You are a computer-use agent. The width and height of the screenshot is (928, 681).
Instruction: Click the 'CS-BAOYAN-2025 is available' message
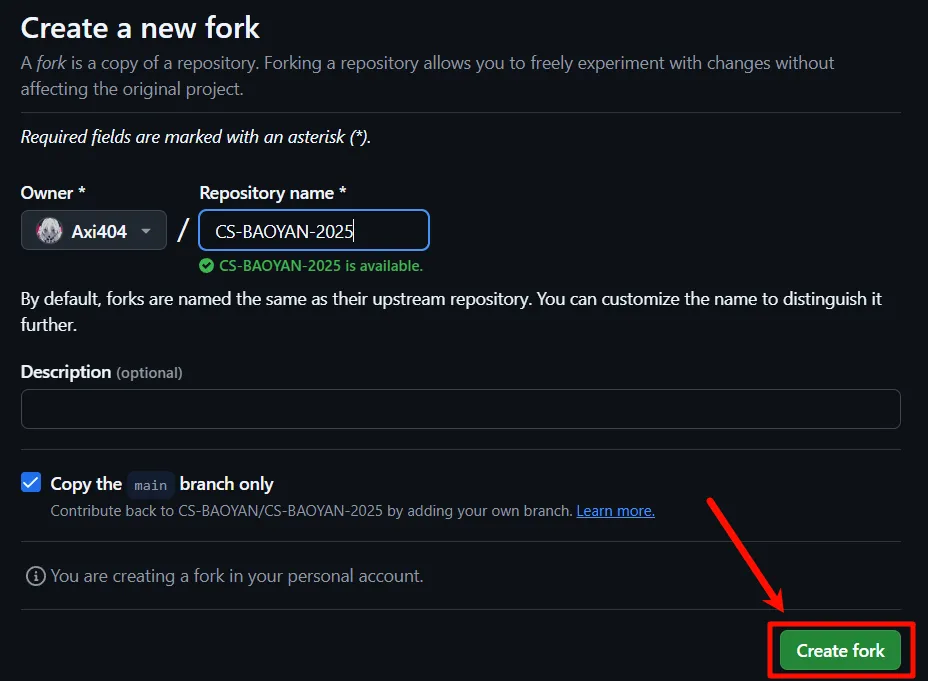pos(320,266)
